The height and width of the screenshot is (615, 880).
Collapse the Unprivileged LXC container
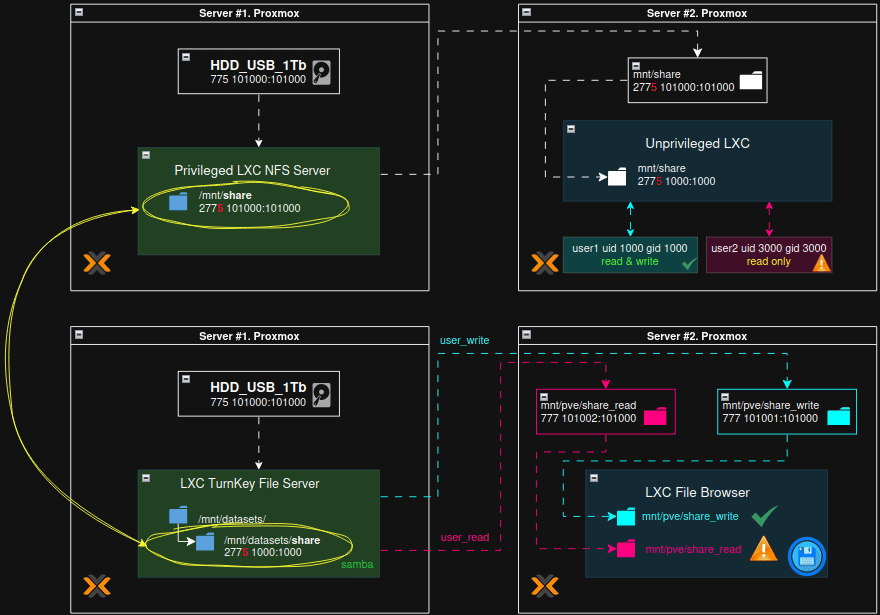click(571, 128)
